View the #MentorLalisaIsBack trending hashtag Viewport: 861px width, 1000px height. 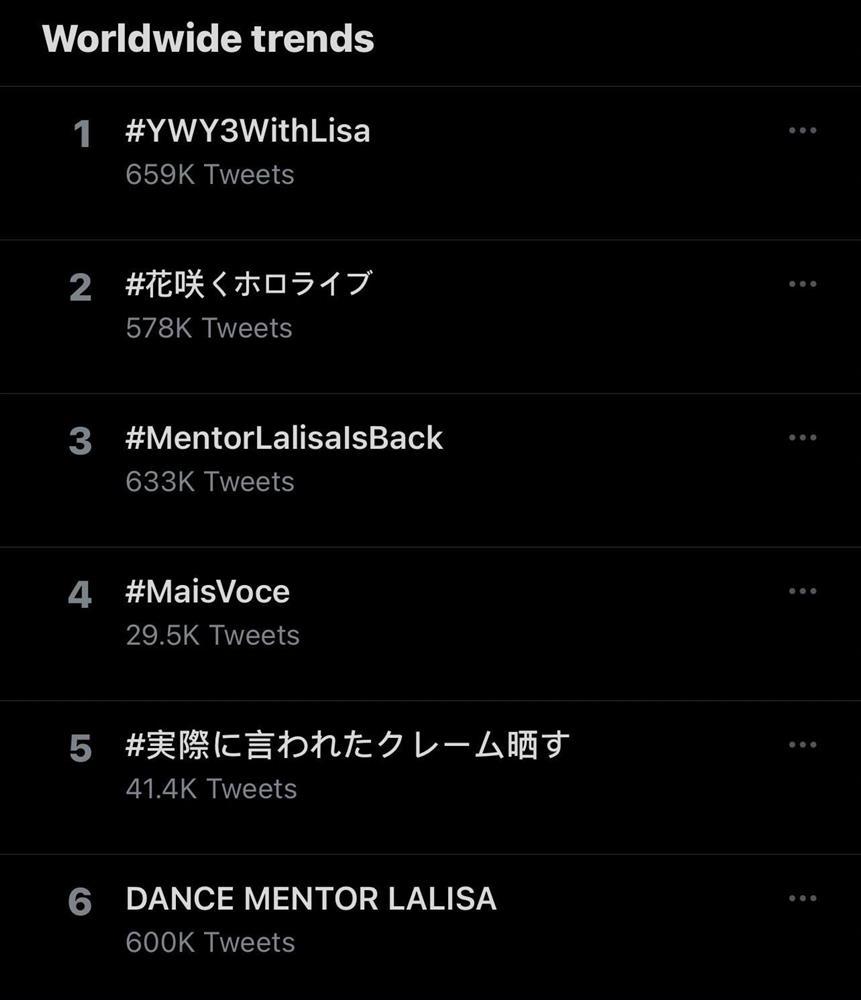[284, 438]
